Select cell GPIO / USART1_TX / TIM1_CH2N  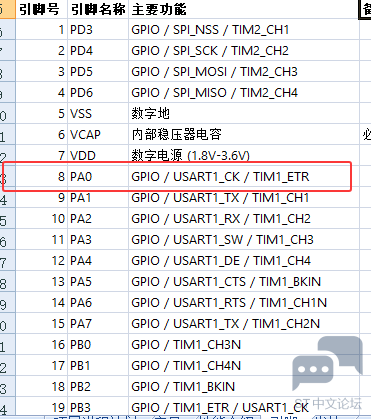pos(244,324)
